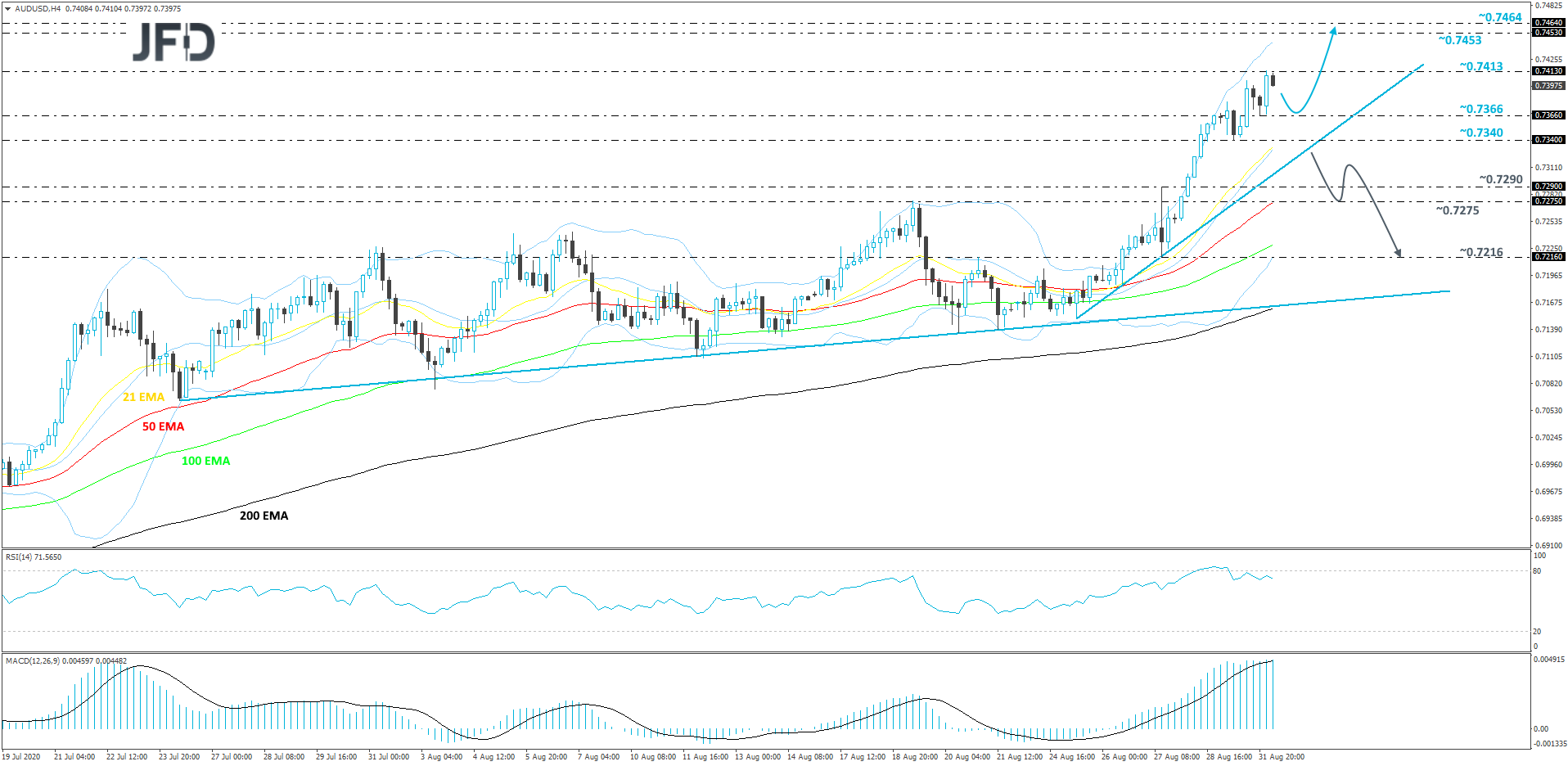Click the 0.72160 support price label
This screenshot has height=766, width=1568.
[1548, 256]
